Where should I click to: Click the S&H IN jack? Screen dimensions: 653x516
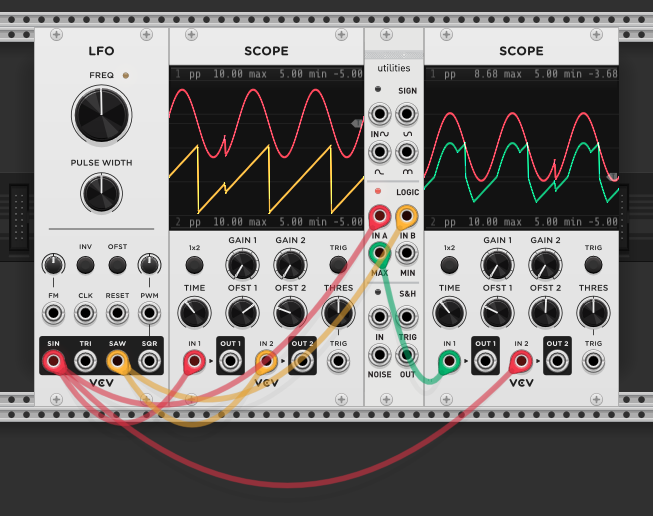tap(379, 317)
